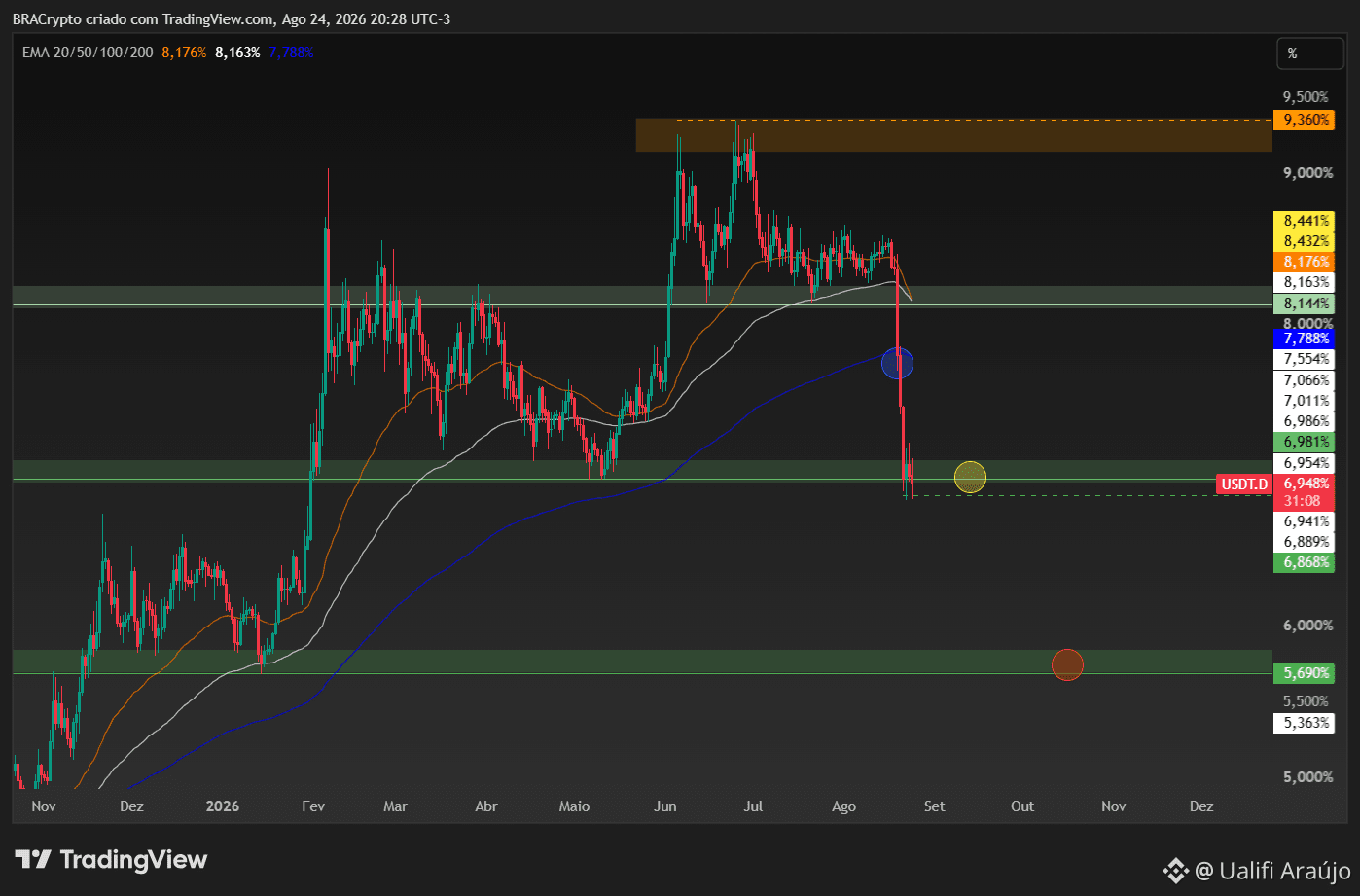1360x896 pixels.
Task: Click the 7,554% price axis label
Action: (1303, 359)
